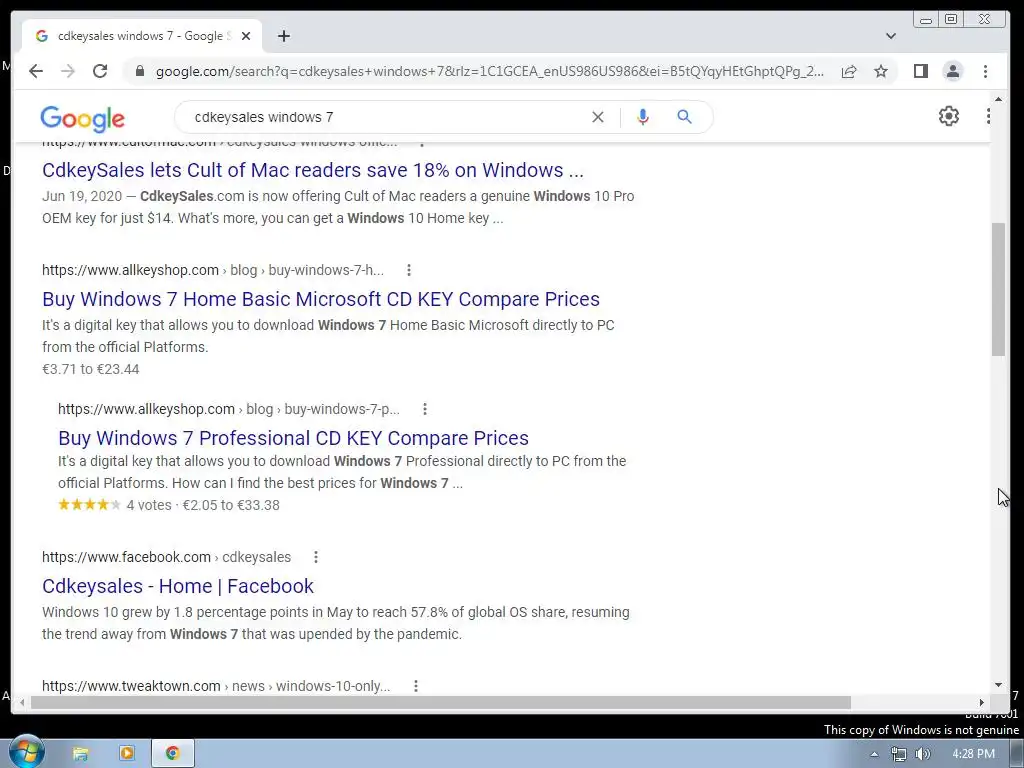Clear the Google search box
The height and width of the screenshot is (768, 1024).
click(x=598, y=117)
